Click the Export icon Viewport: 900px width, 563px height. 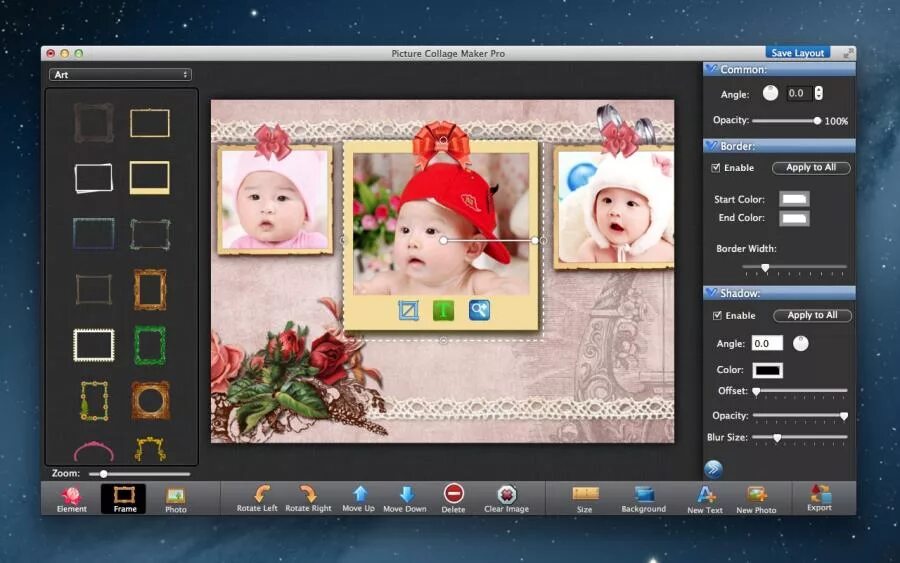pos(820,493)
